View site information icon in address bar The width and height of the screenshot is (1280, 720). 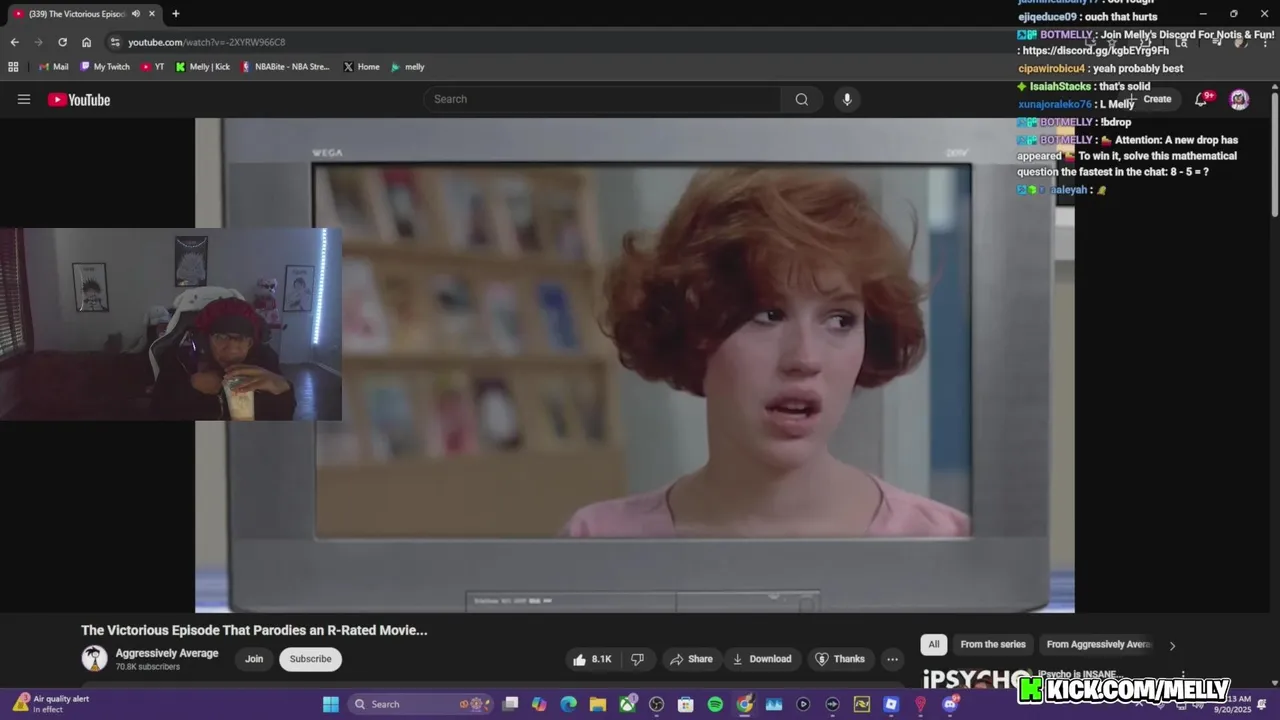(x=115, y=42)
